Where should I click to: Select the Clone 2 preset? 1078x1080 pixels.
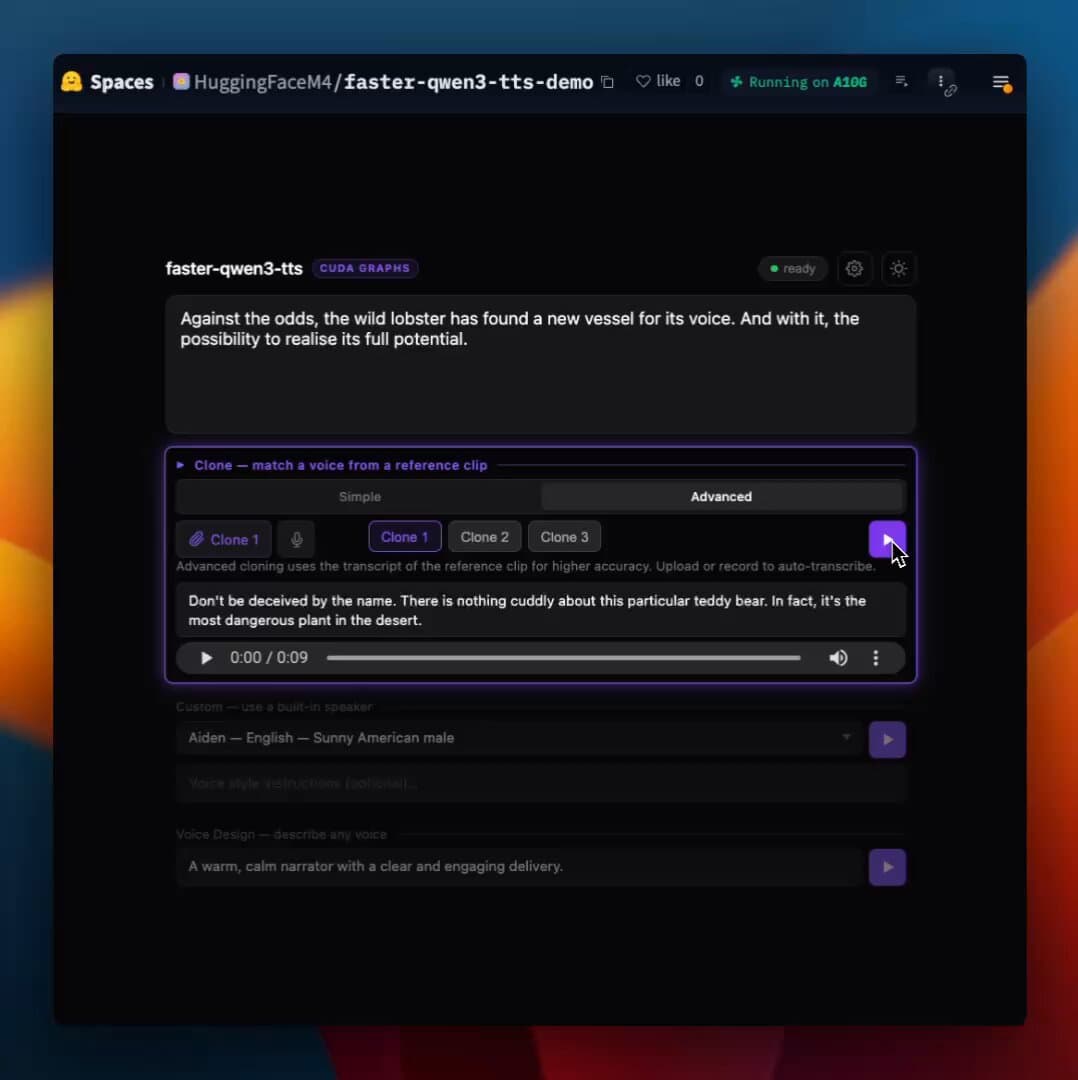tap(484, 537)
